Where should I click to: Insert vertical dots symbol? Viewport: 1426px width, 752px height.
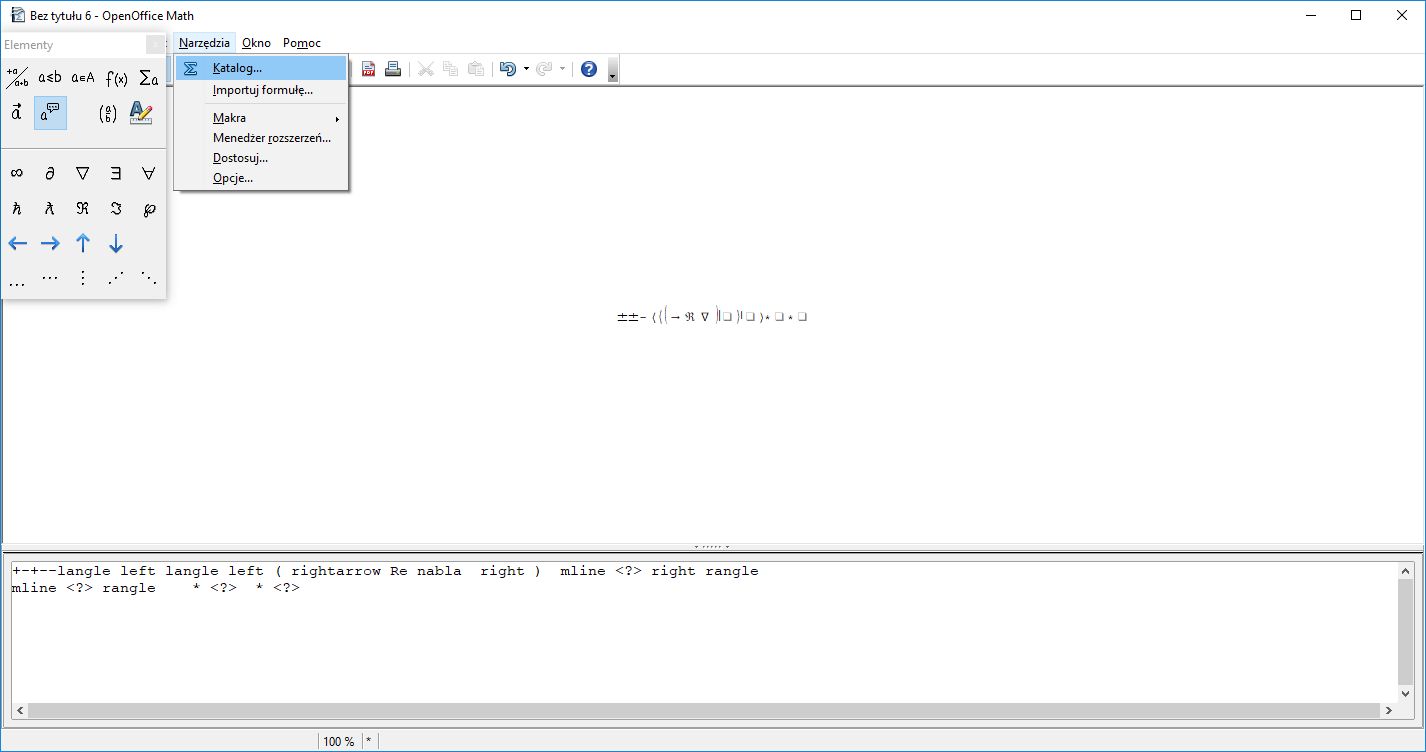pyautogui.click(x=83, y=278)
